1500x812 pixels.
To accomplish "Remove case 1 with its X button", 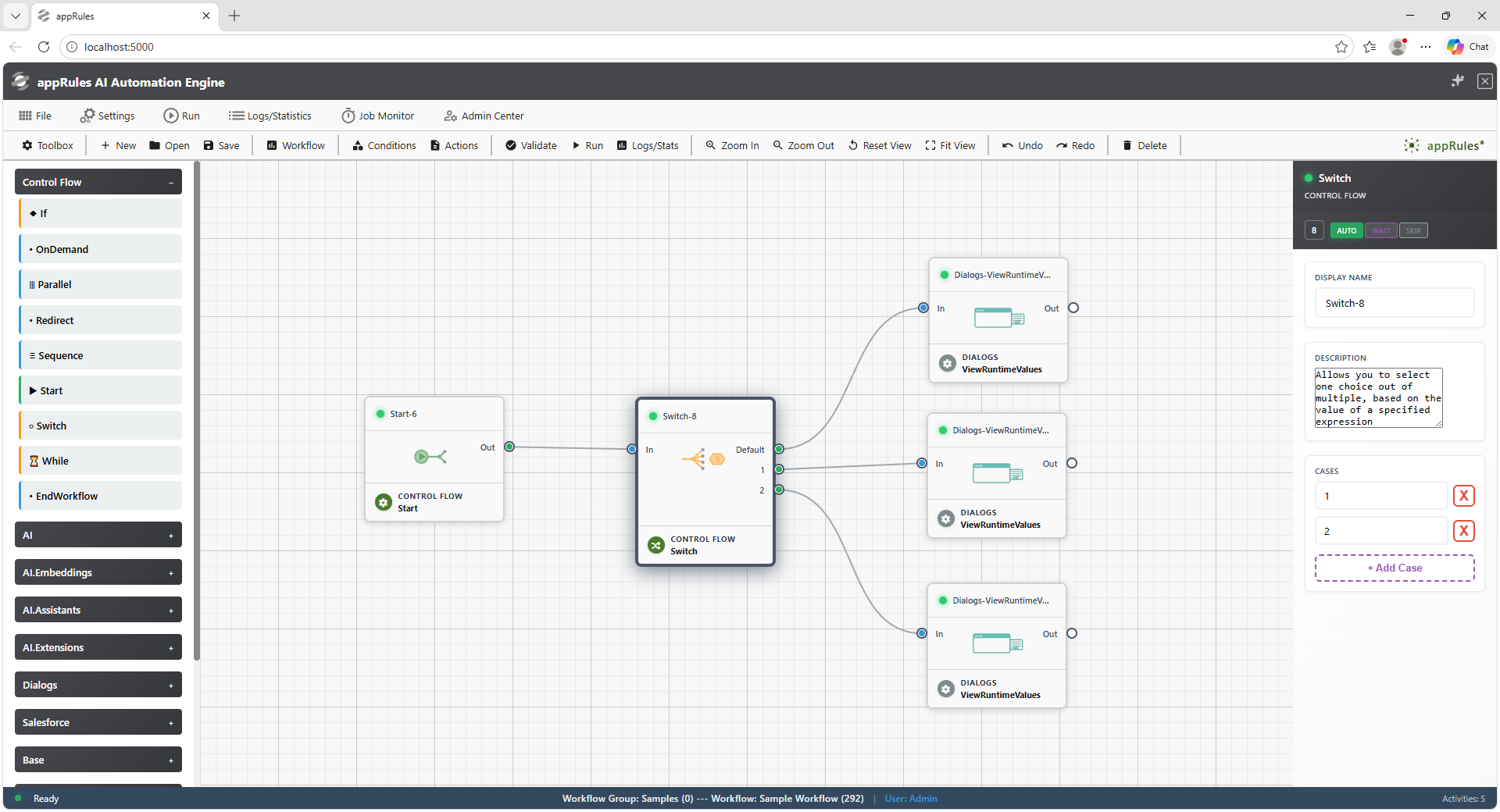I will coord(1464,496).
